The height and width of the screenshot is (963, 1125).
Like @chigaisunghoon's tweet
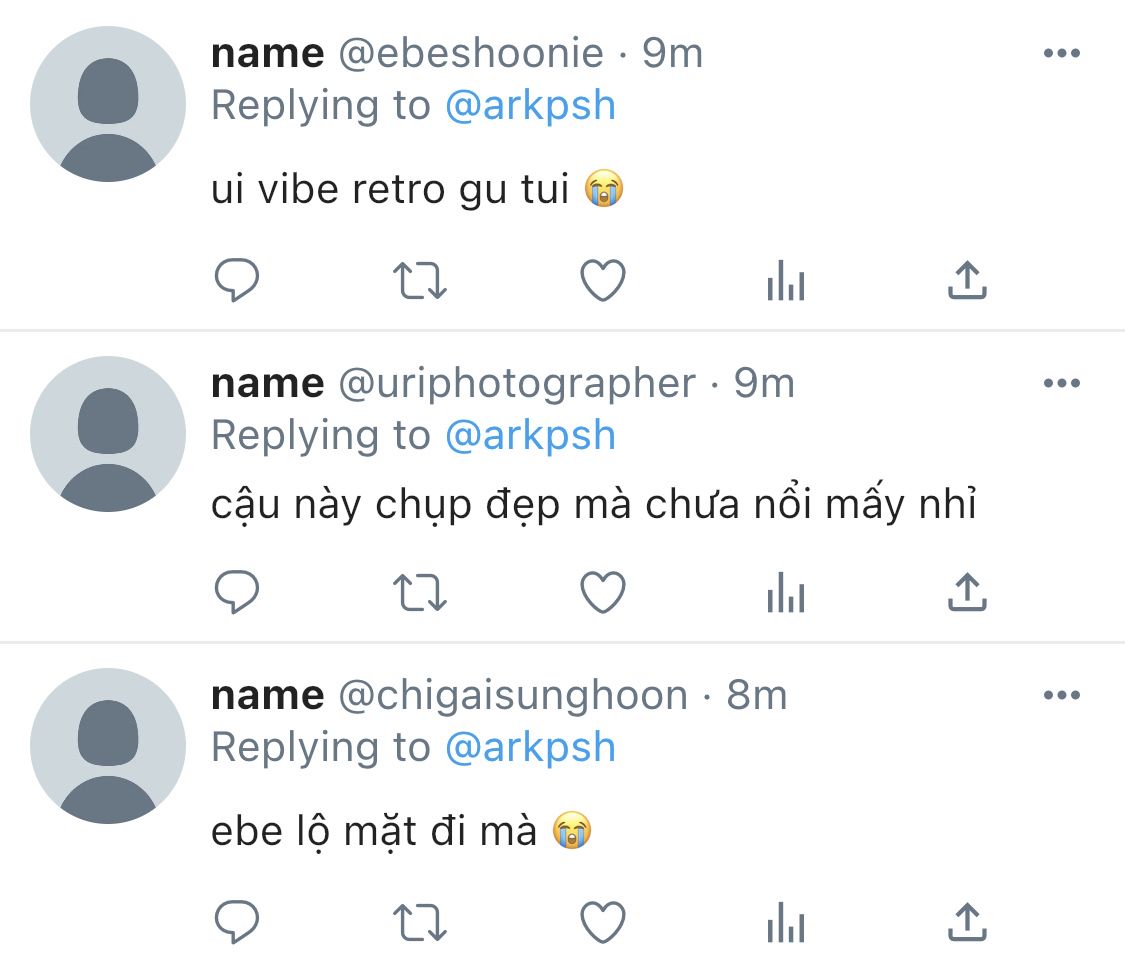pos(603,921)
